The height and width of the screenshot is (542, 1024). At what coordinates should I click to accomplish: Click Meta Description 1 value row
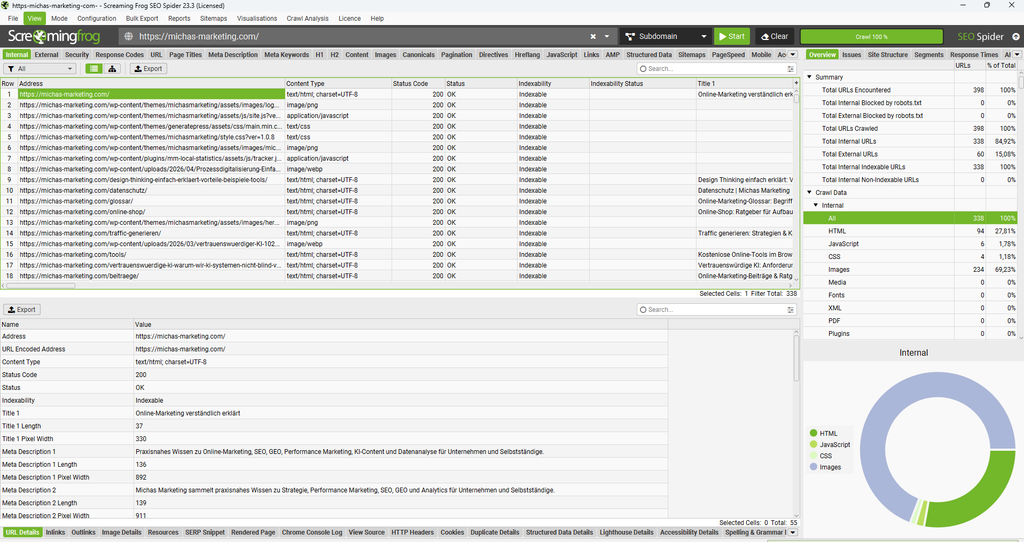click(401, 452)
